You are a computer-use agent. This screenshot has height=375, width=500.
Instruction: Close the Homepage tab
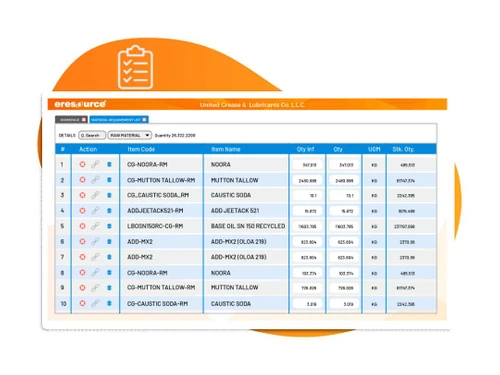[x=84, y=120]
